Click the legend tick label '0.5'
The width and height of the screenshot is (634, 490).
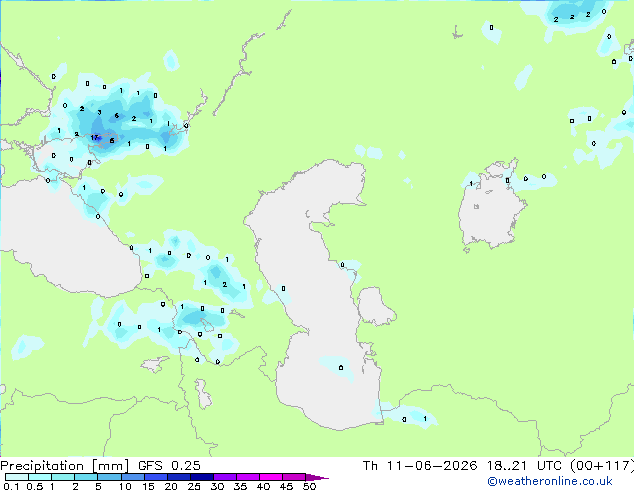click(x=35, y=486)
